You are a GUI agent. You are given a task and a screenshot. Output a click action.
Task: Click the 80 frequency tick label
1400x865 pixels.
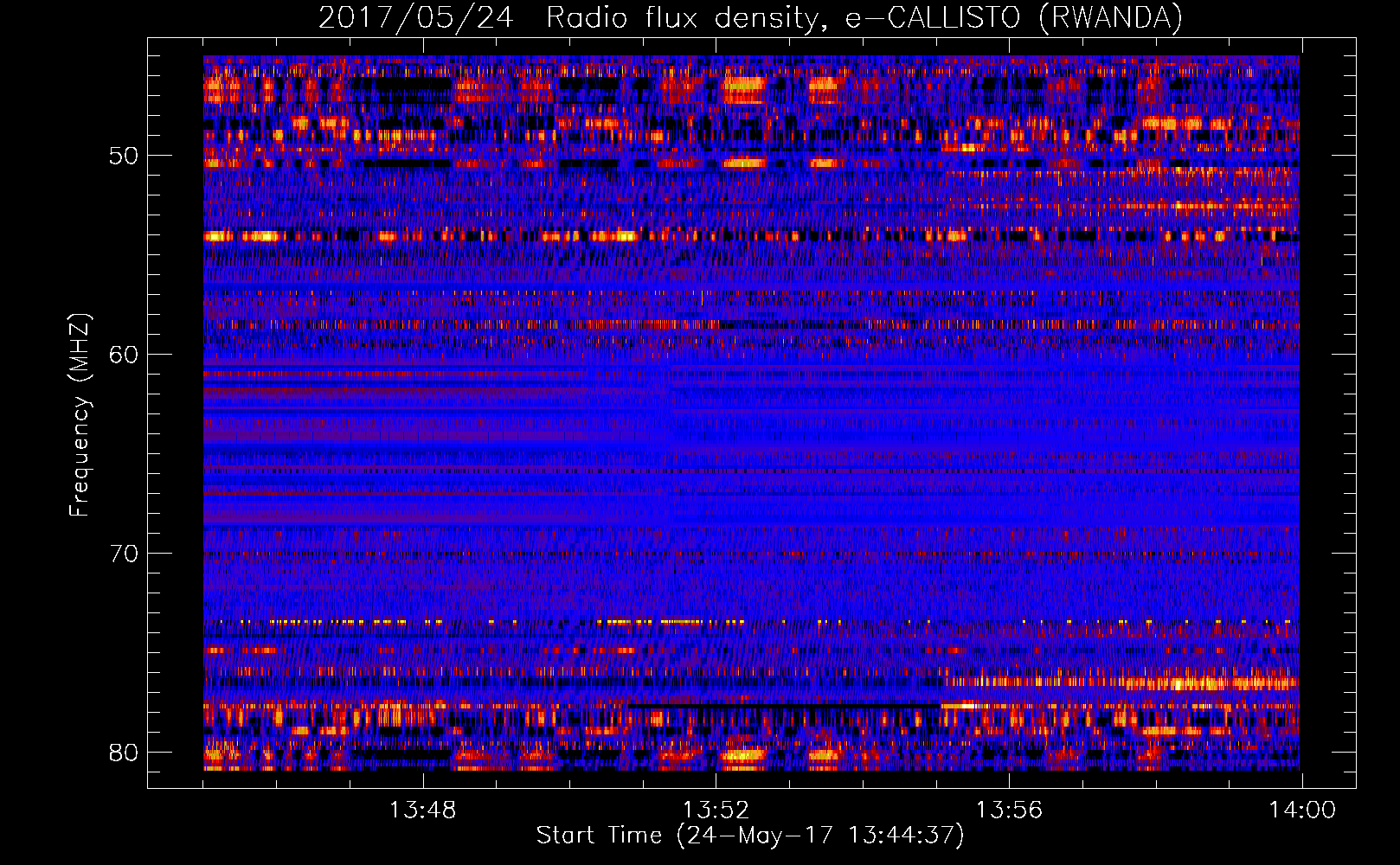tap(124, 753)
